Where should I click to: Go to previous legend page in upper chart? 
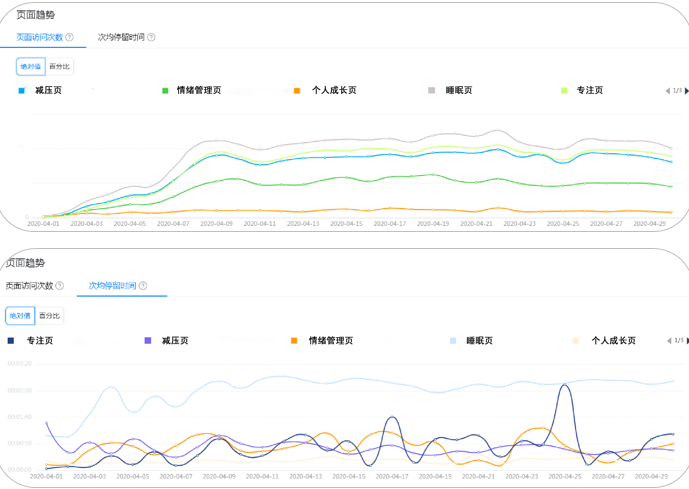(x=668, y=91)
